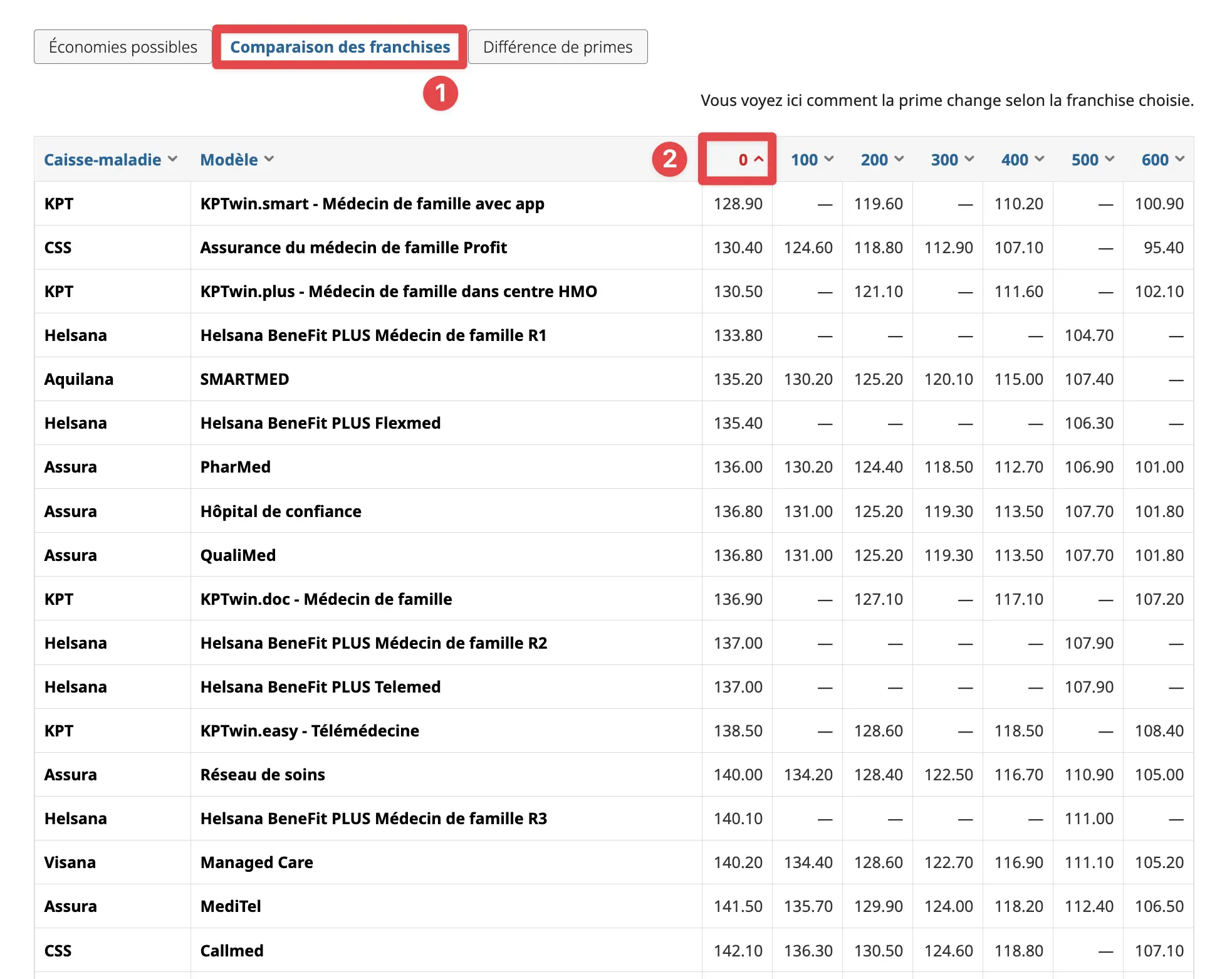Select Helsana BeneFit PLUS Médecin de famille R1
Image resolution: width=1232 pixels, height=979 pixels.
(x=373, y=335)
